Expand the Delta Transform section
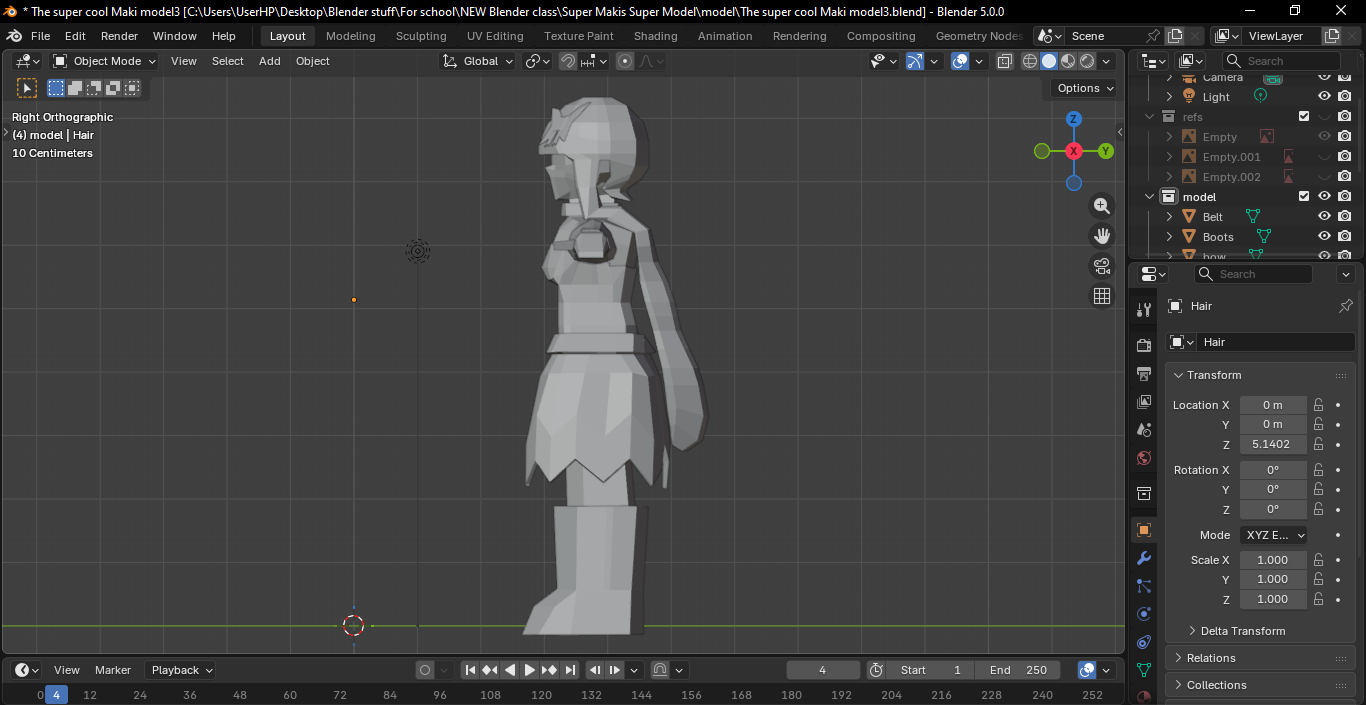 (x=1242, y=631)
